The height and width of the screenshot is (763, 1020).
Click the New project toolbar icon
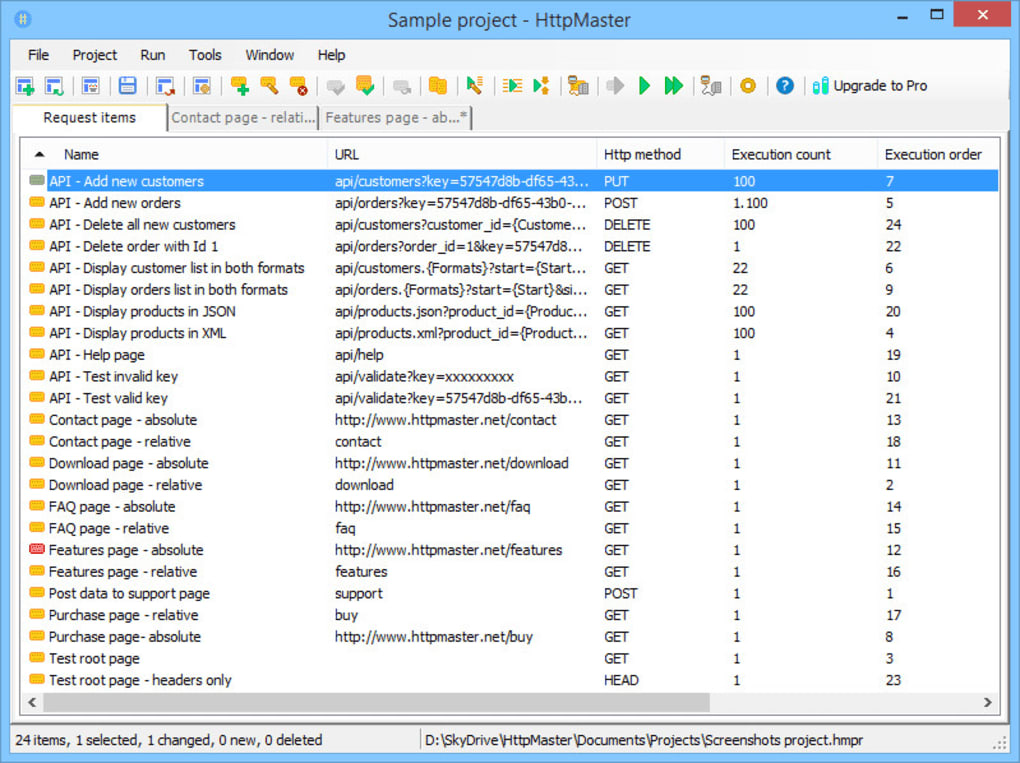coord(25,86)
